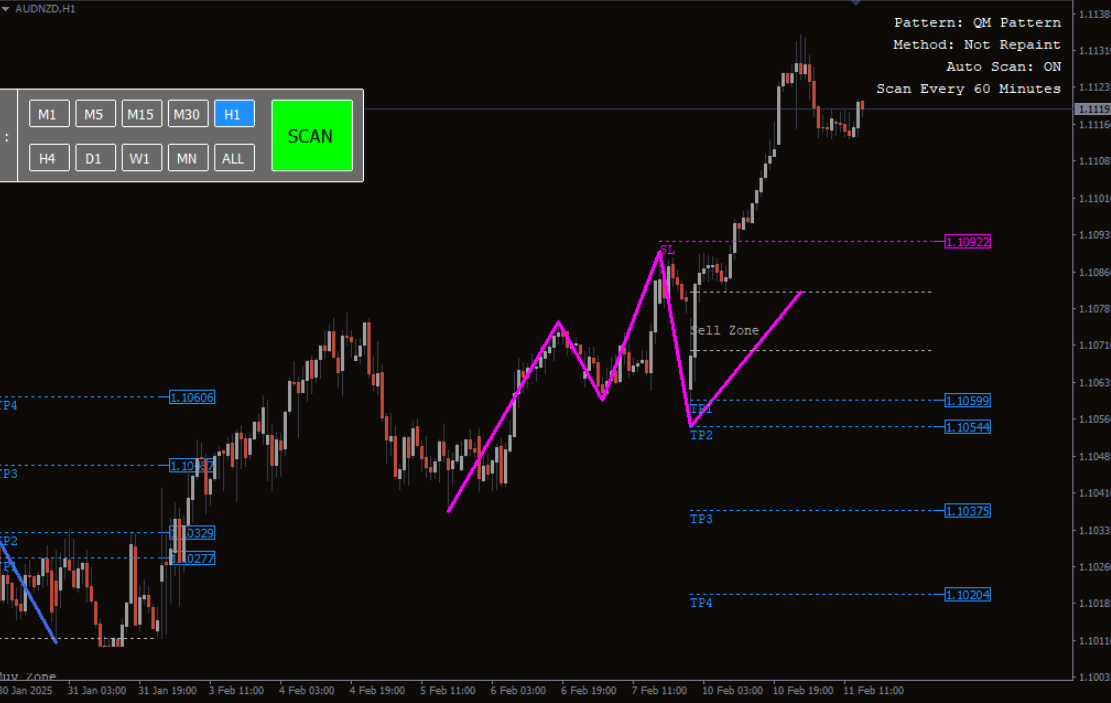The image size is (1111, 703).
Task: Click the 1.10375 TP3 price label
Action: (x=967, y=511)
